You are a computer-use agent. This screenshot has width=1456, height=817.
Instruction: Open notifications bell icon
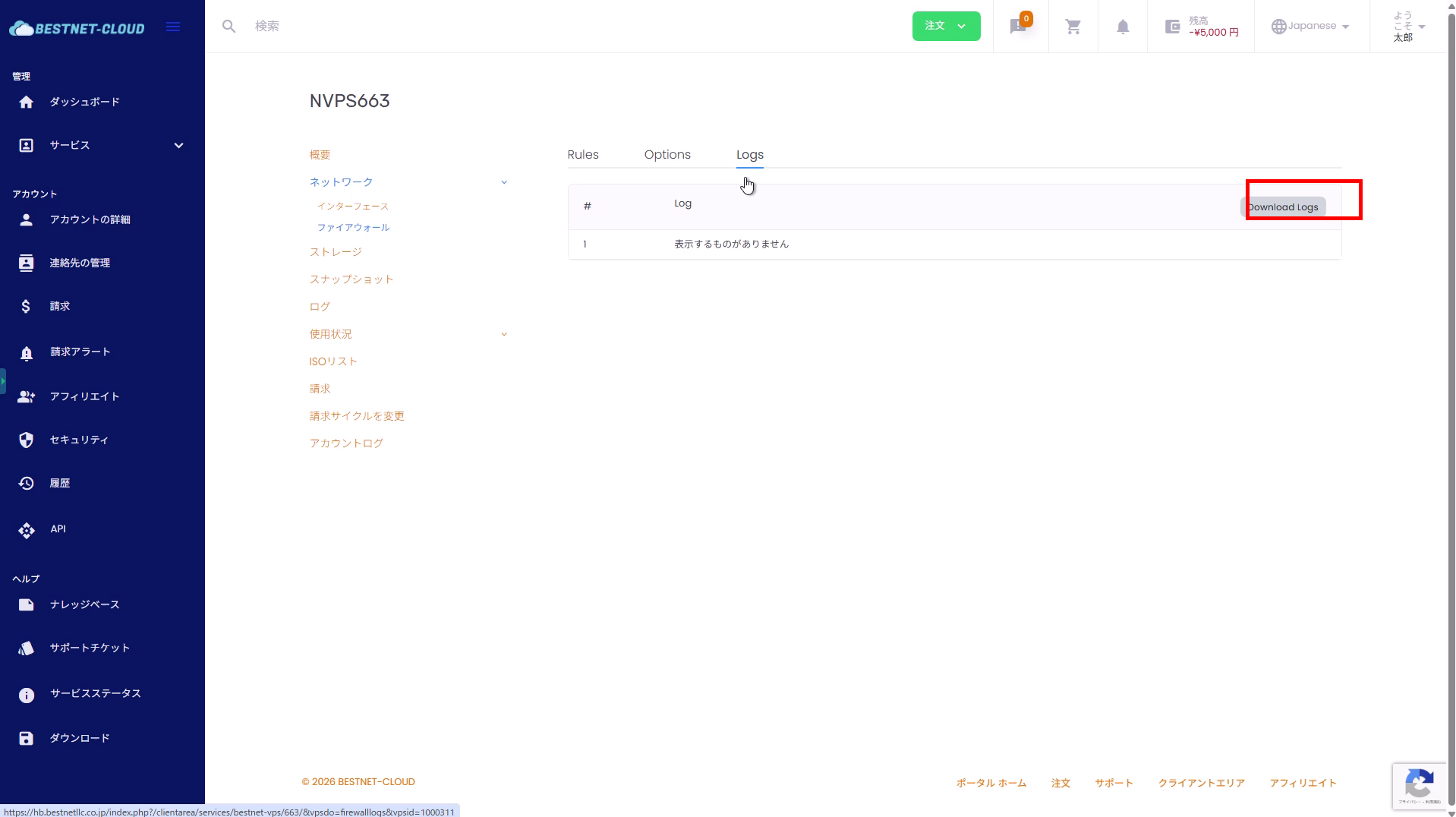tap(1122, 27)
